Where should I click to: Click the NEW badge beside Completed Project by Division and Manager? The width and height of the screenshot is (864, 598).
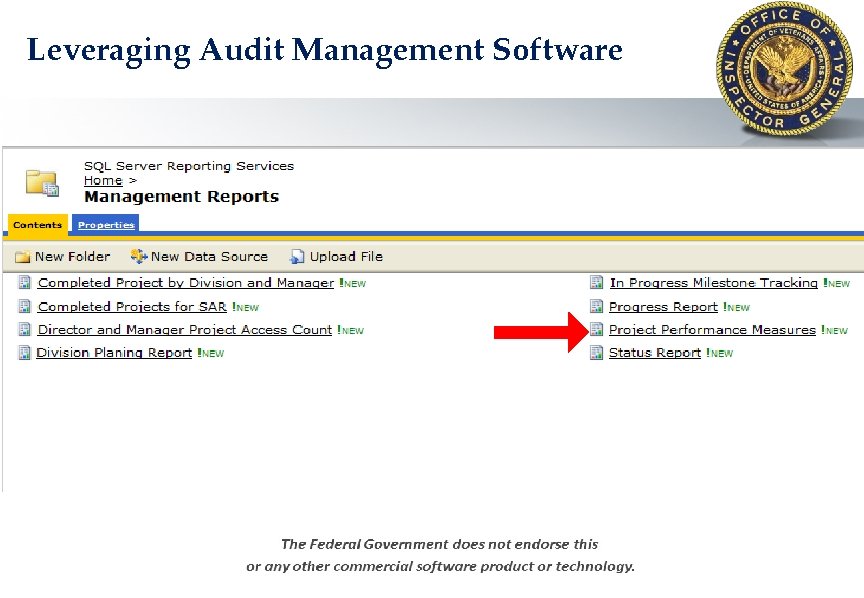tap(353, 283)
